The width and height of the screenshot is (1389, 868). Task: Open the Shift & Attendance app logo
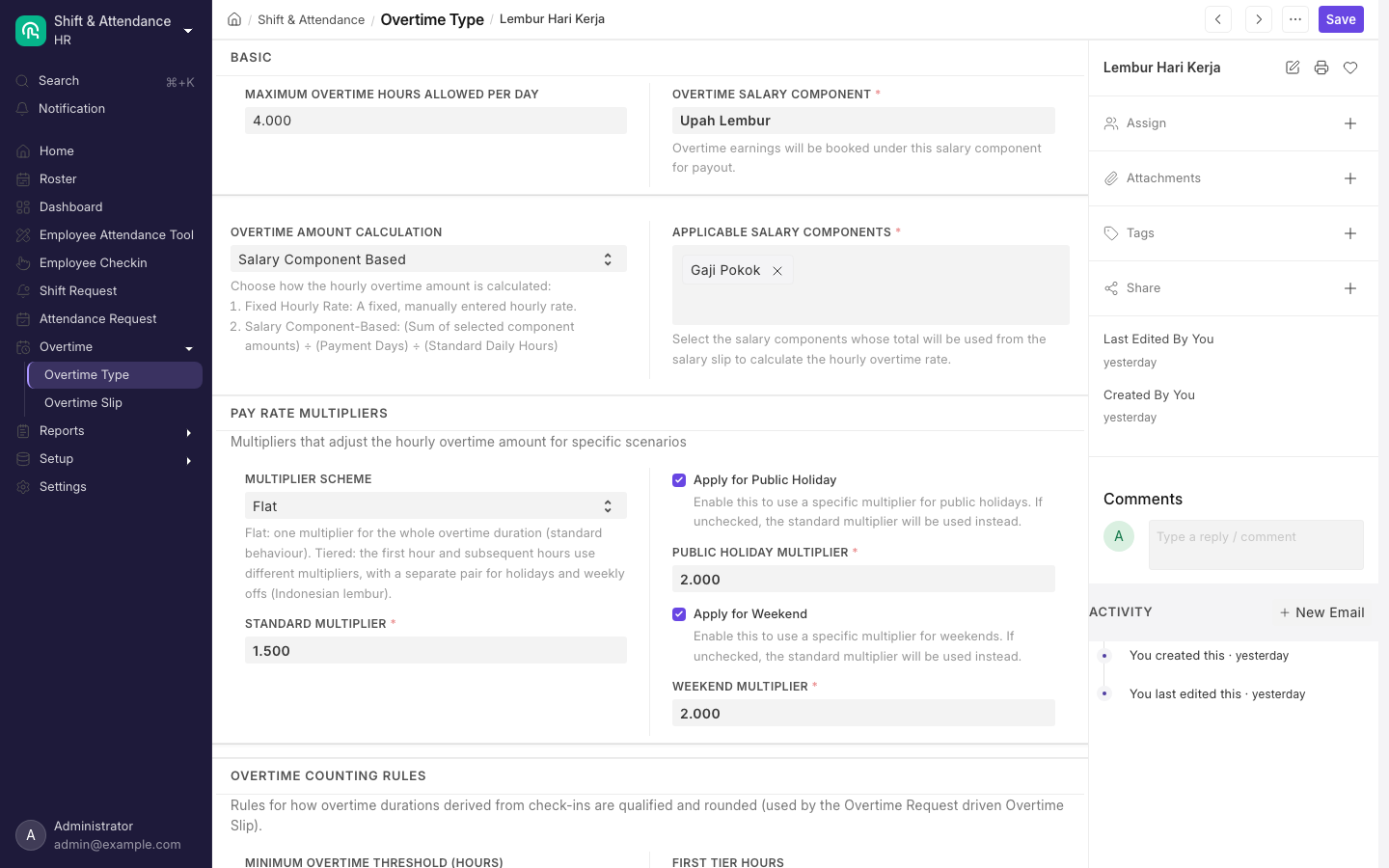pyautogui.click(x=31, y=31)
